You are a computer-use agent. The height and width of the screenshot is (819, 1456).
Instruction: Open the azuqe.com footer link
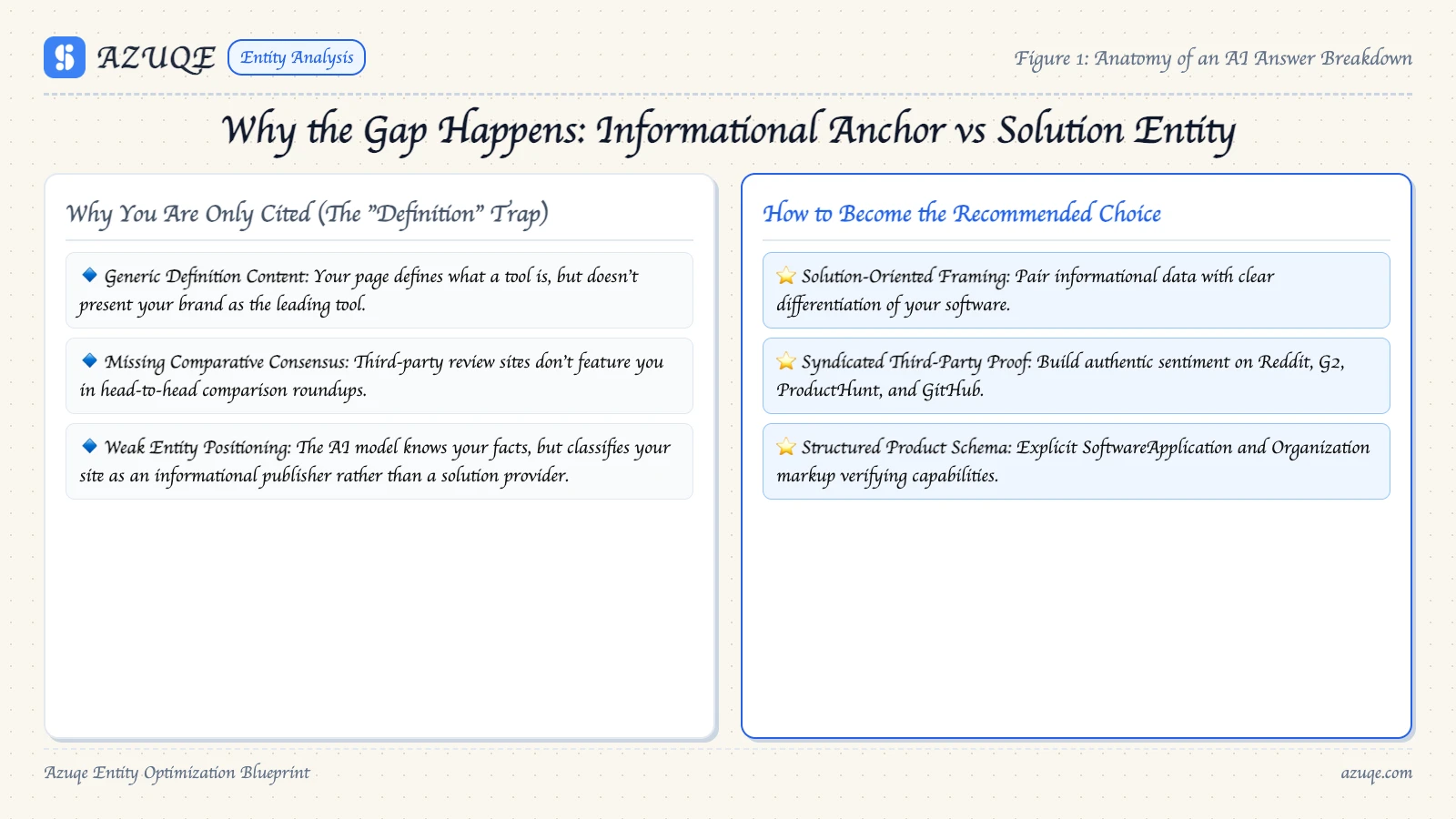(1376, 773)
